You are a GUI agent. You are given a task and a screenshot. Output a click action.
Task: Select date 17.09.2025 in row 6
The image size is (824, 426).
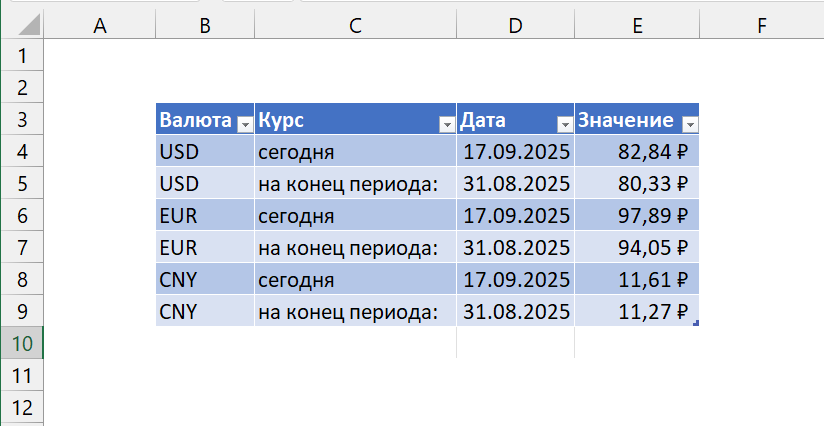point(516,215)
